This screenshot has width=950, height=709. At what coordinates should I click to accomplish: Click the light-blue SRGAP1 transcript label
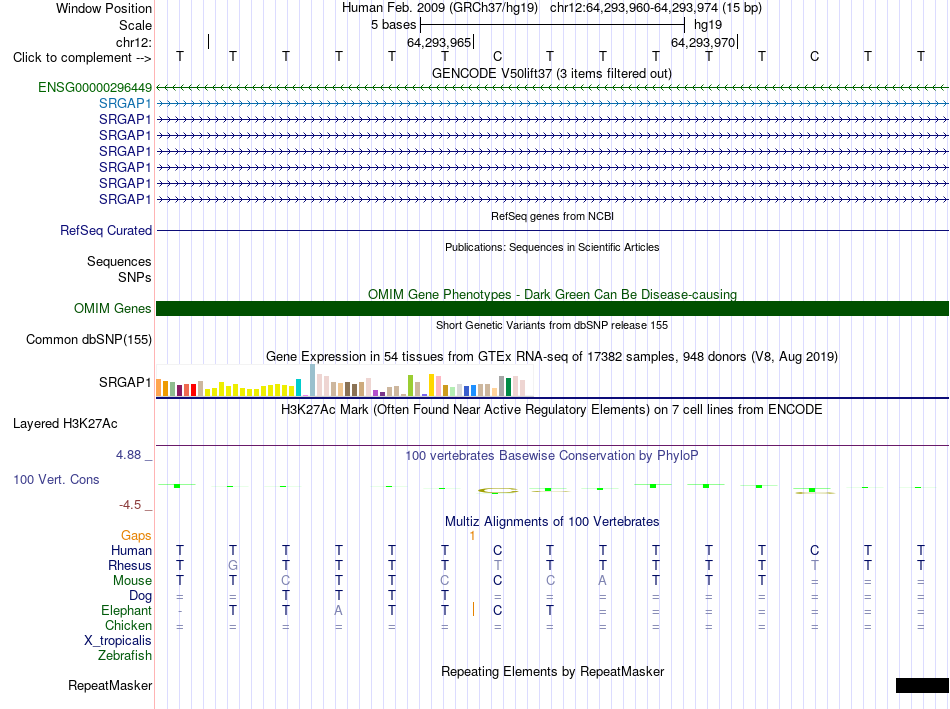point(125,104)
